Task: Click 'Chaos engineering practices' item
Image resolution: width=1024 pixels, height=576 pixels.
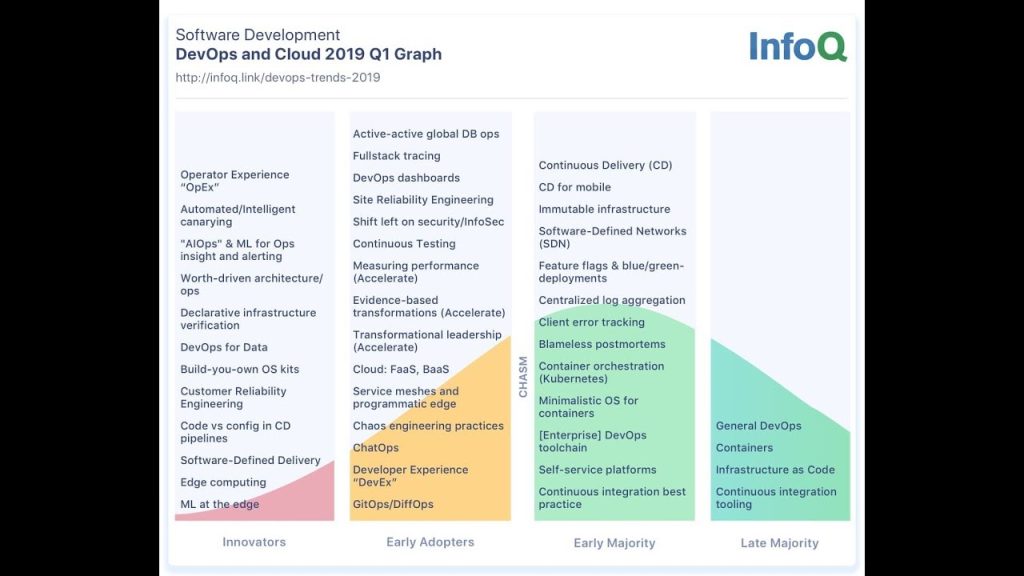Action: click(428, 426)
